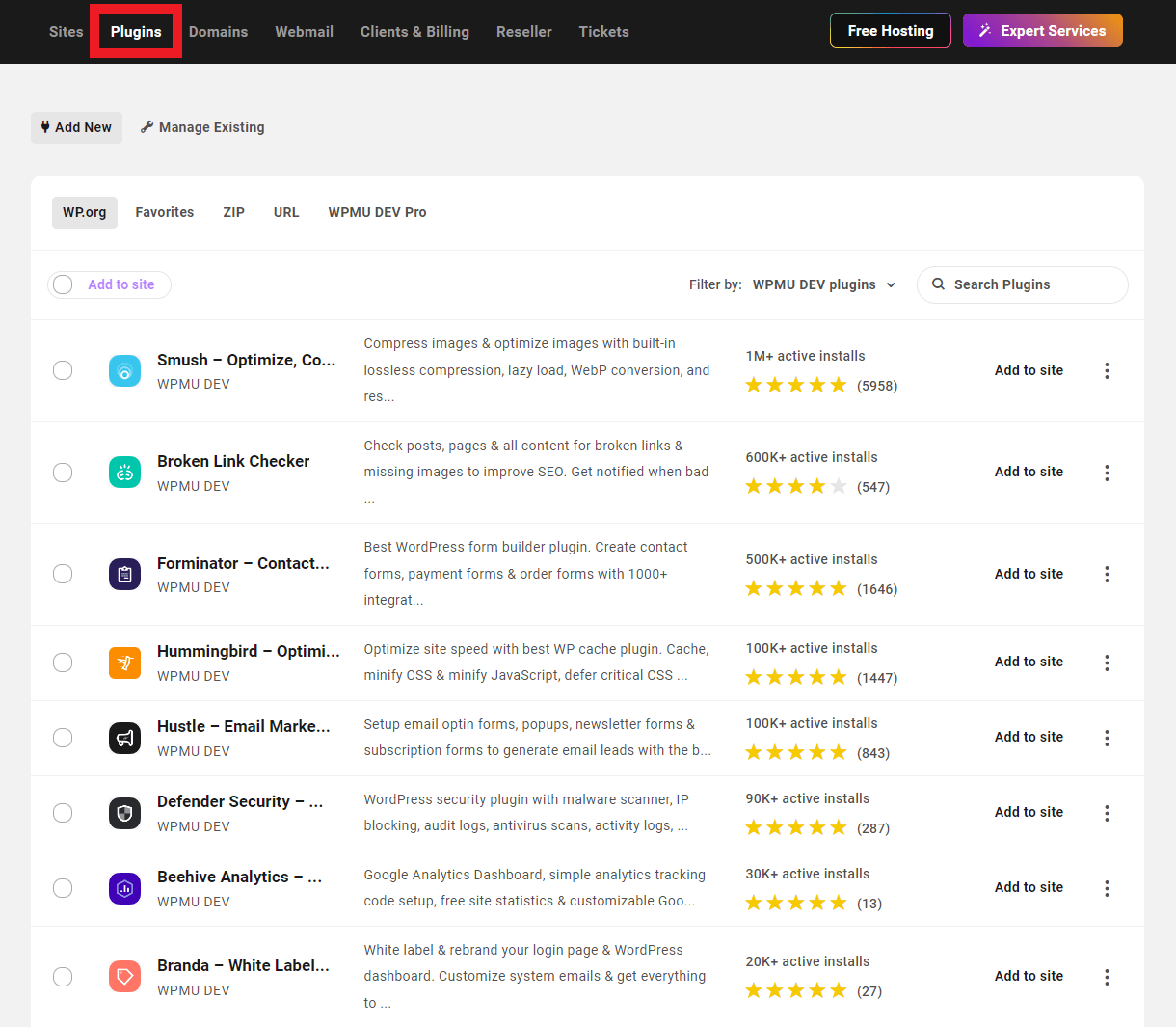Switch to the ZIP tab
This screenshot has height=1027, width=1176.
click(x=234, y=212)
